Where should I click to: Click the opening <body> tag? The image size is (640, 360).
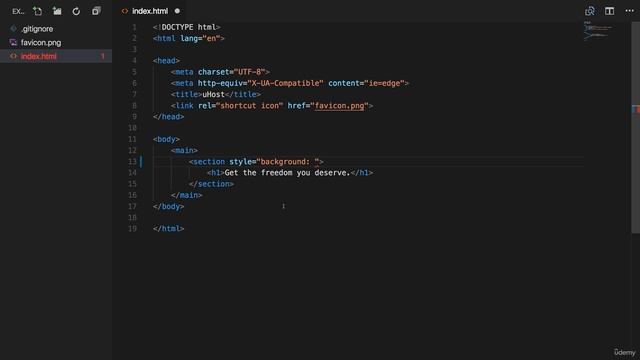pos(166,139)
